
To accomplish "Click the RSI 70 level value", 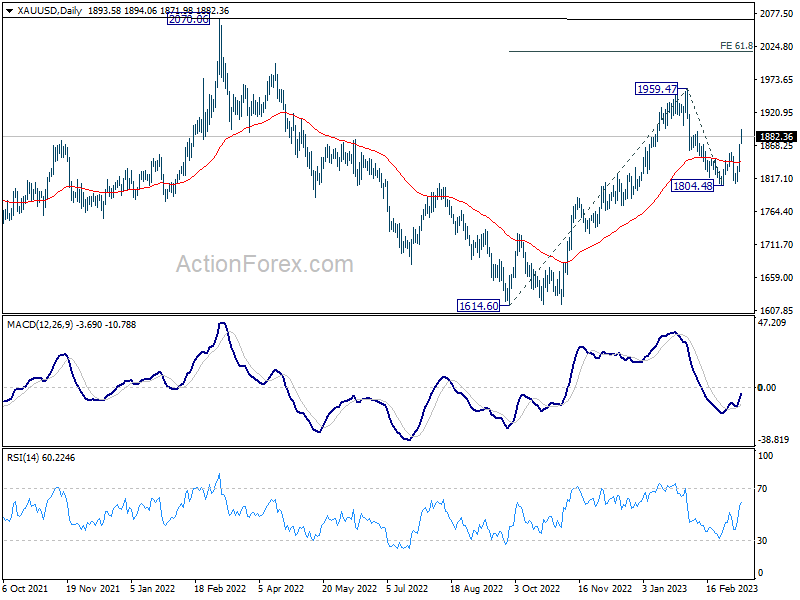I will click(x=762, y=489).
